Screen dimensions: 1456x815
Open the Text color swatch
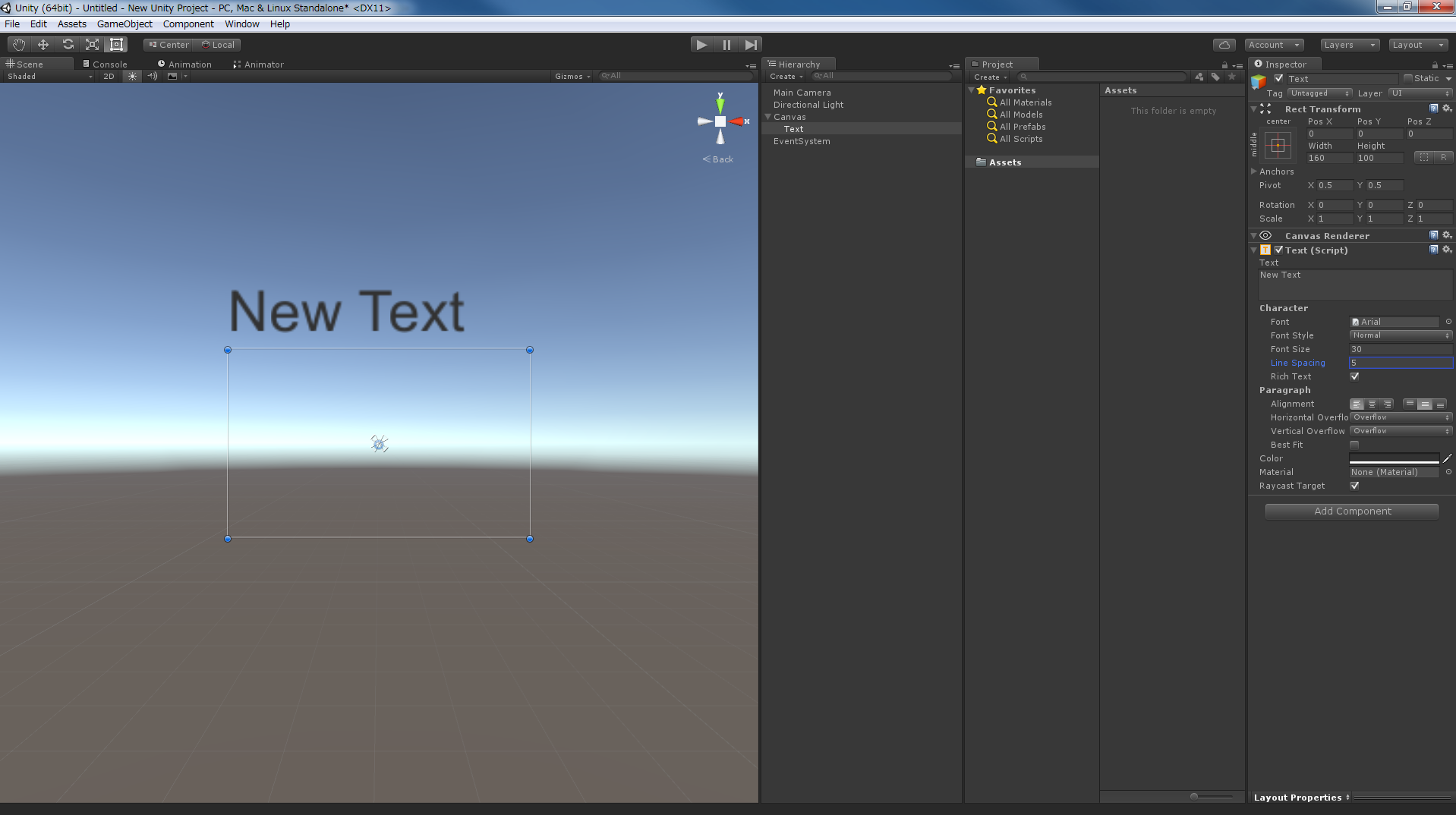point(1395,458)
